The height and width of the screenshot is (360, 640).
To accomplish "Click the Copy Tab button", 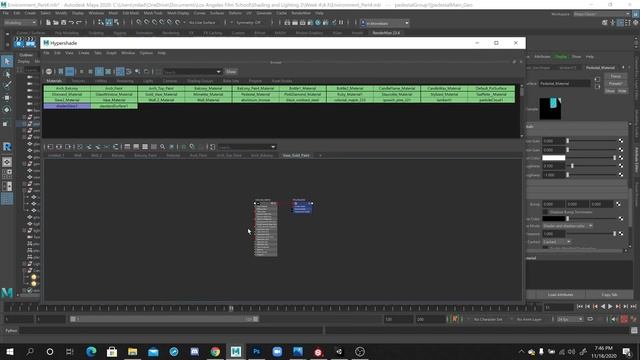I will (x=609, y=294).
